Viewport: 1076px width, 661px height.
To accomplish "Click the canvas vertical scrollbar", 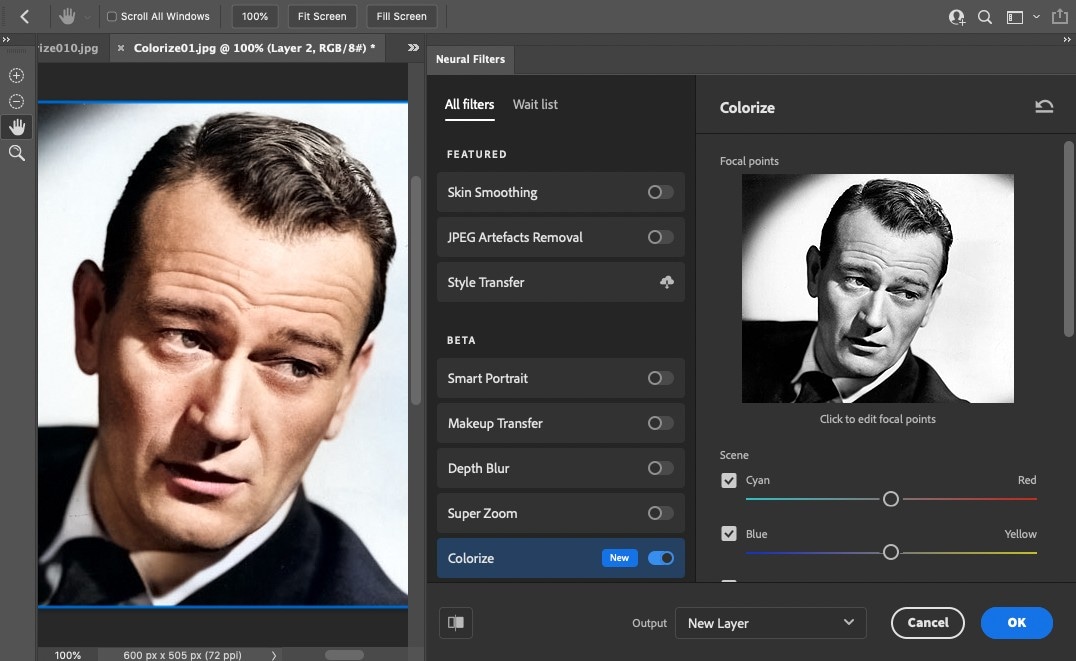I will (415, 290).
